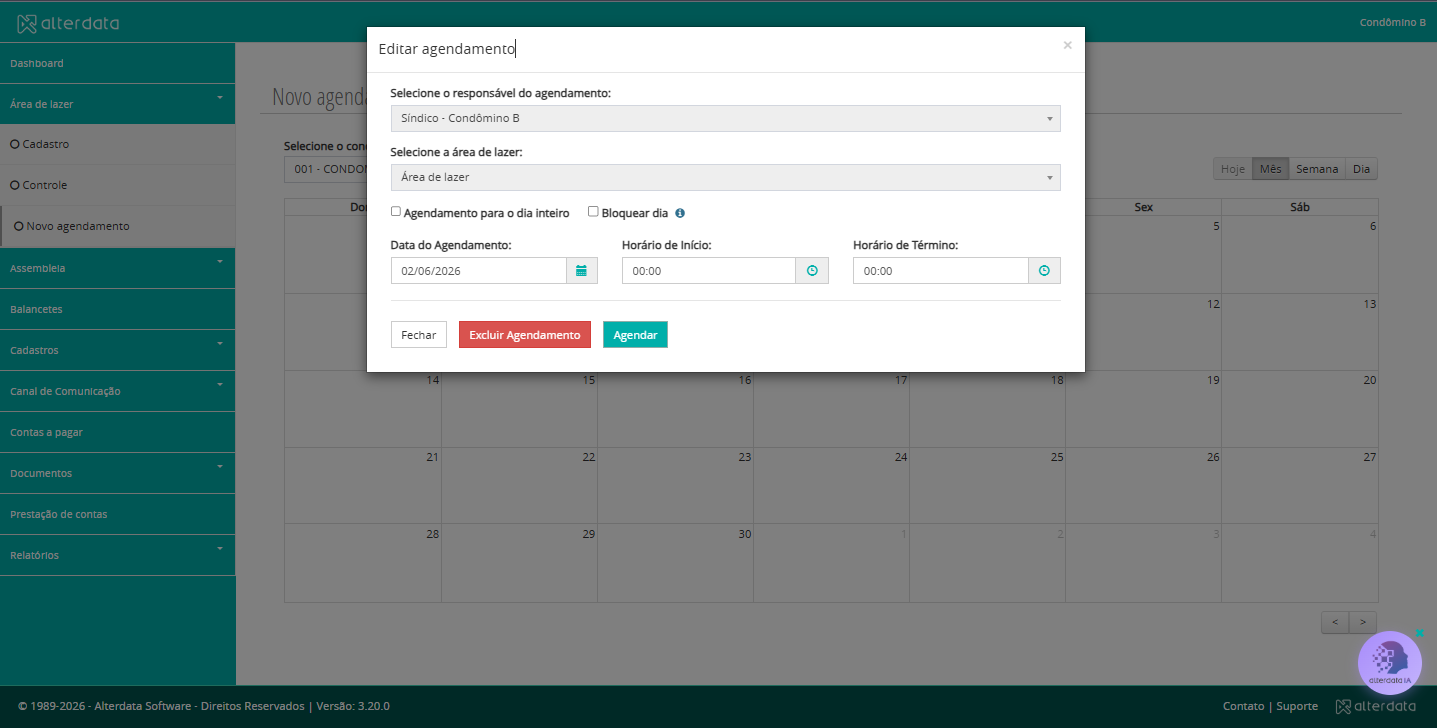1437x728 pixels.
Task: Go to previous month with left arrow
Action: point(1335,622)
